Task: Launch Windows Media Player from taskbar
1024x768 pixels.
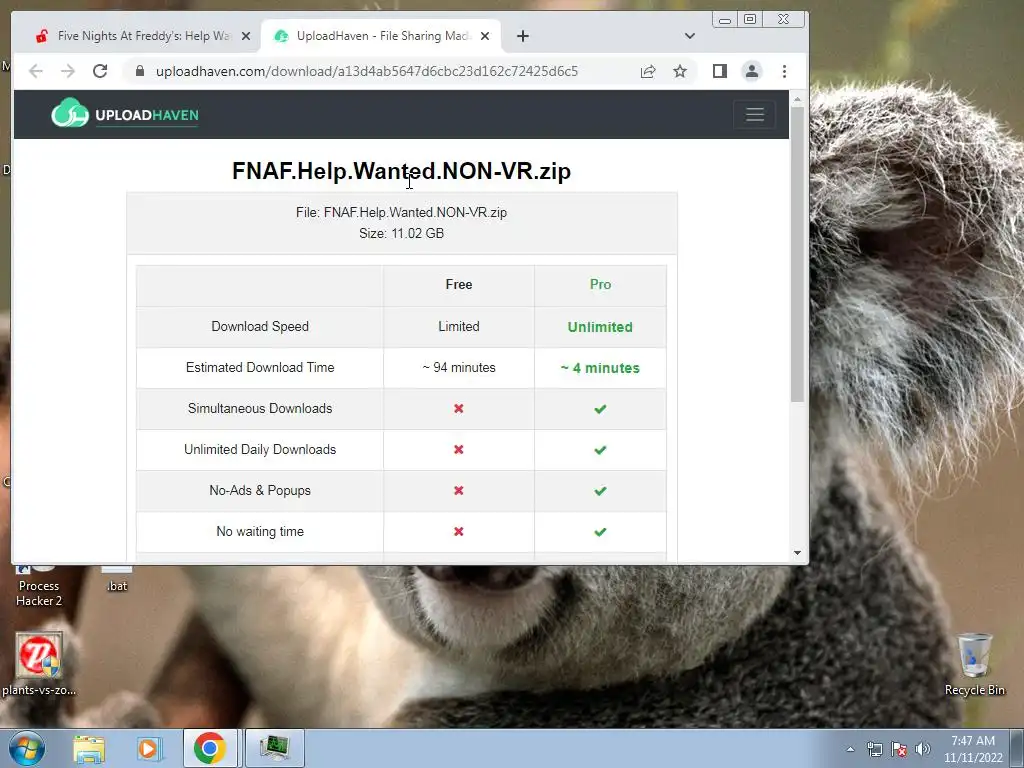Action: 149,748
